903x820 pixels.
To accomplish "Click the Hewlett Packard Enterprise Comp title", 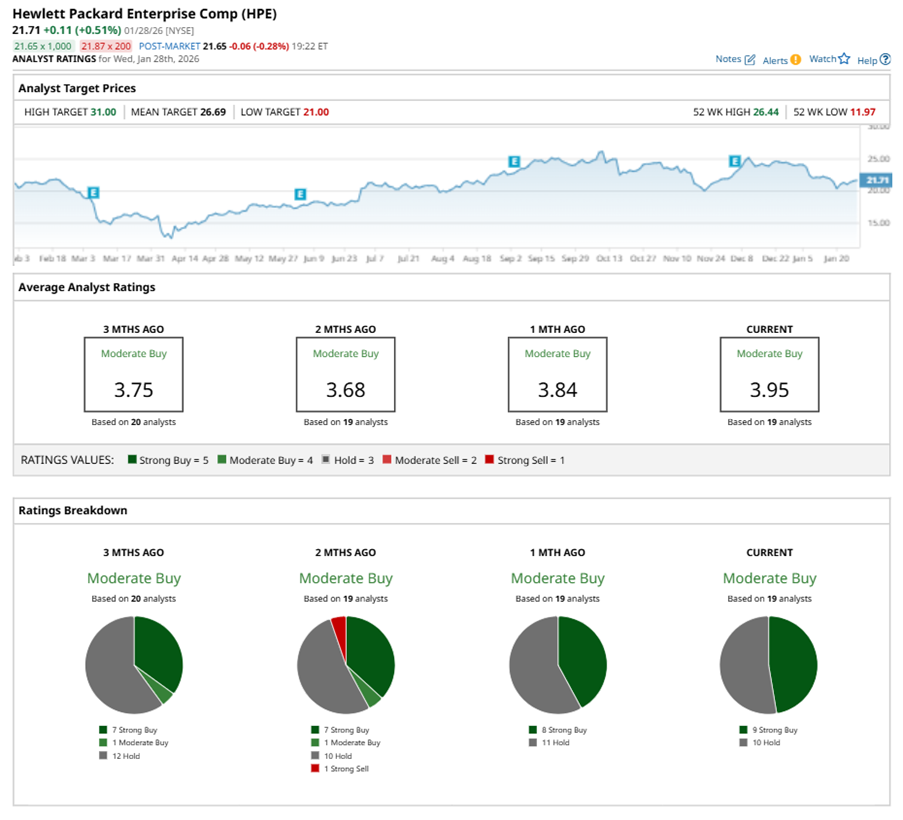I will (x=145, y=14).
